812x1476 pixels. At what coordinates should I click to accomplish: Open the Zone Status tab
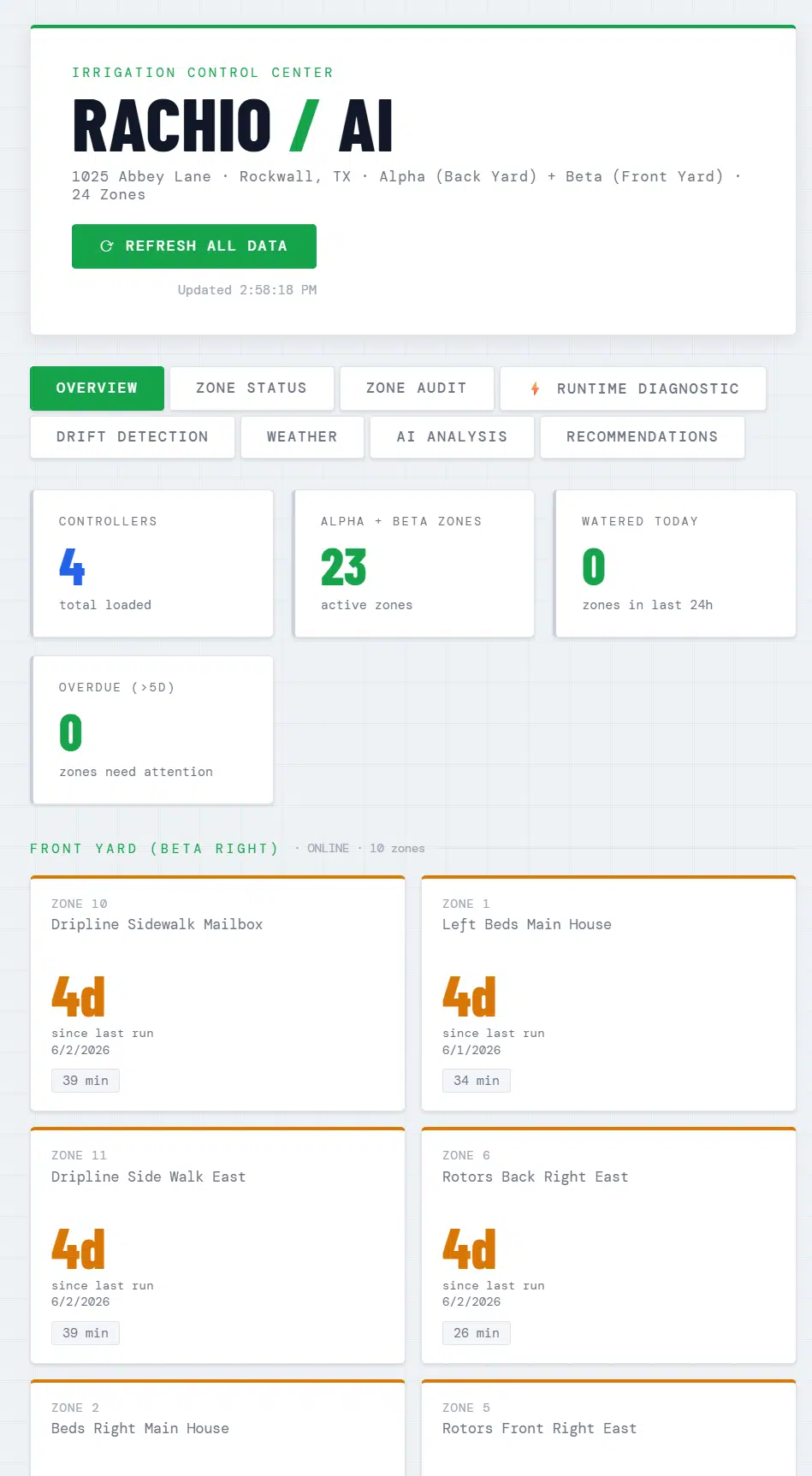[x=252, y=388]
